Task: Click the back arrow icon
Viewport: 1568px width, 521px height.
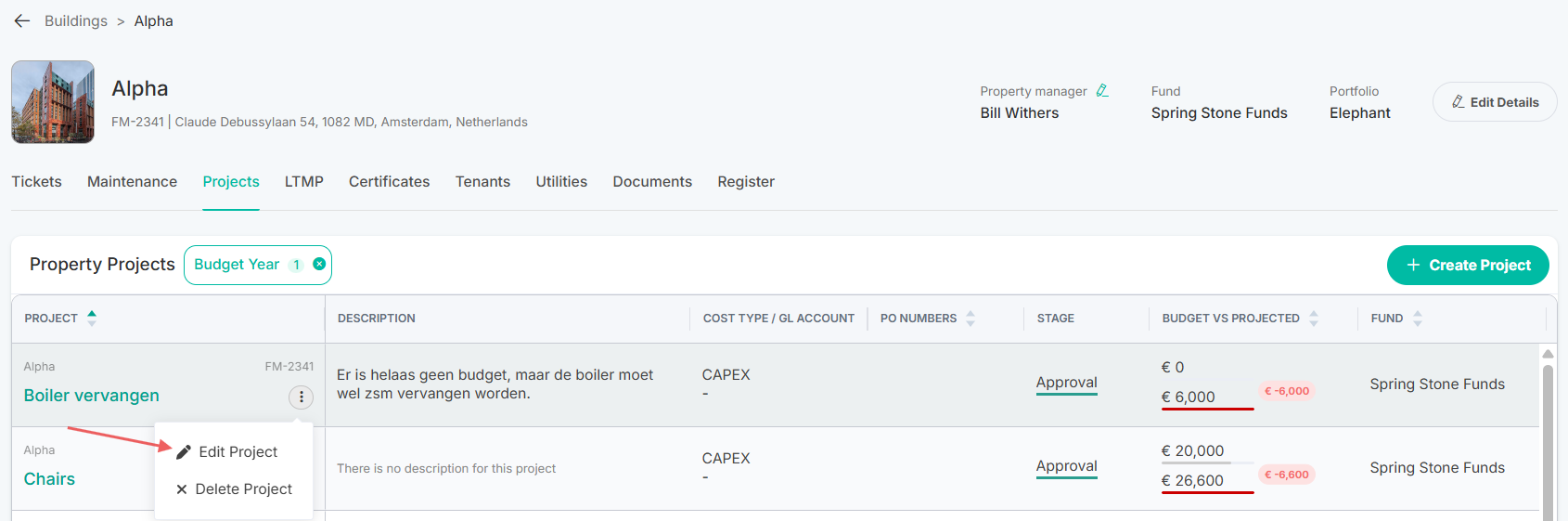Action: (x=22, y=20)
